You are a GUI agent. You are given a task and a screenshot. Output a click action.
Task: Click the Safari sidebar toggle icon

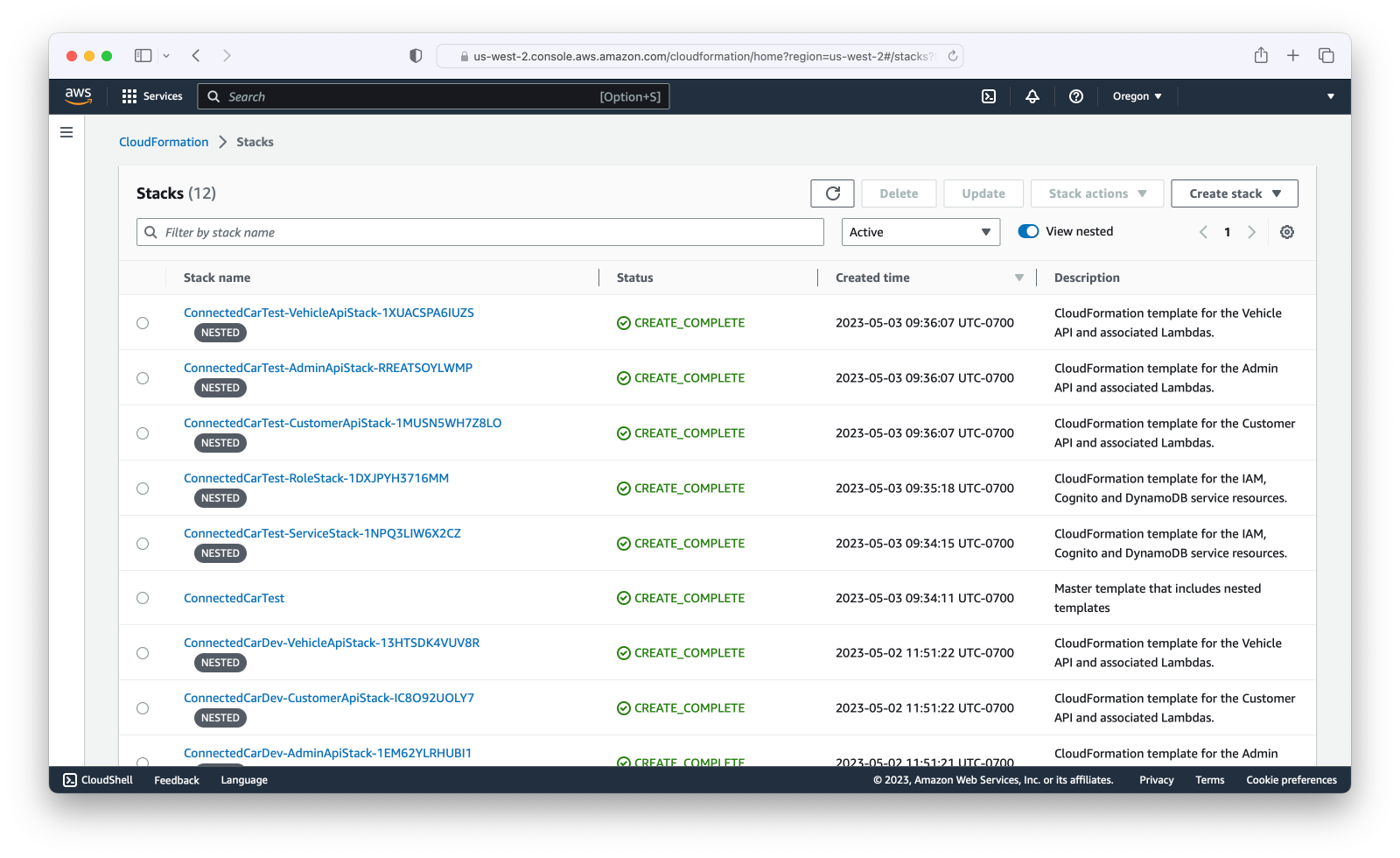[x=143, y=56]
